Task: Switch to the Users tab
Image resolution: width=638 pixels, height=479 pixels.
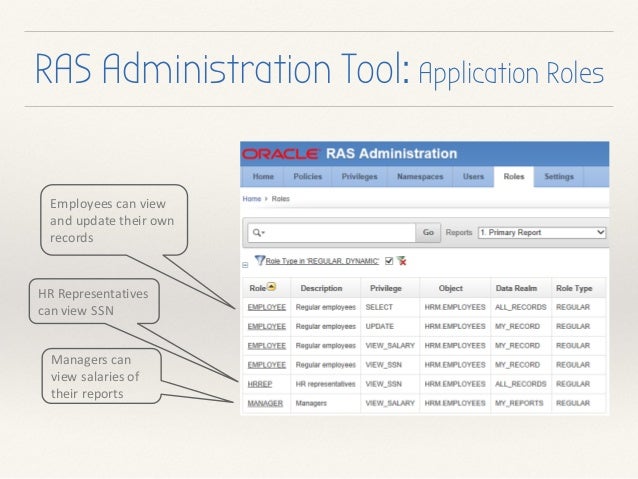Action: [x=473, y=177]
